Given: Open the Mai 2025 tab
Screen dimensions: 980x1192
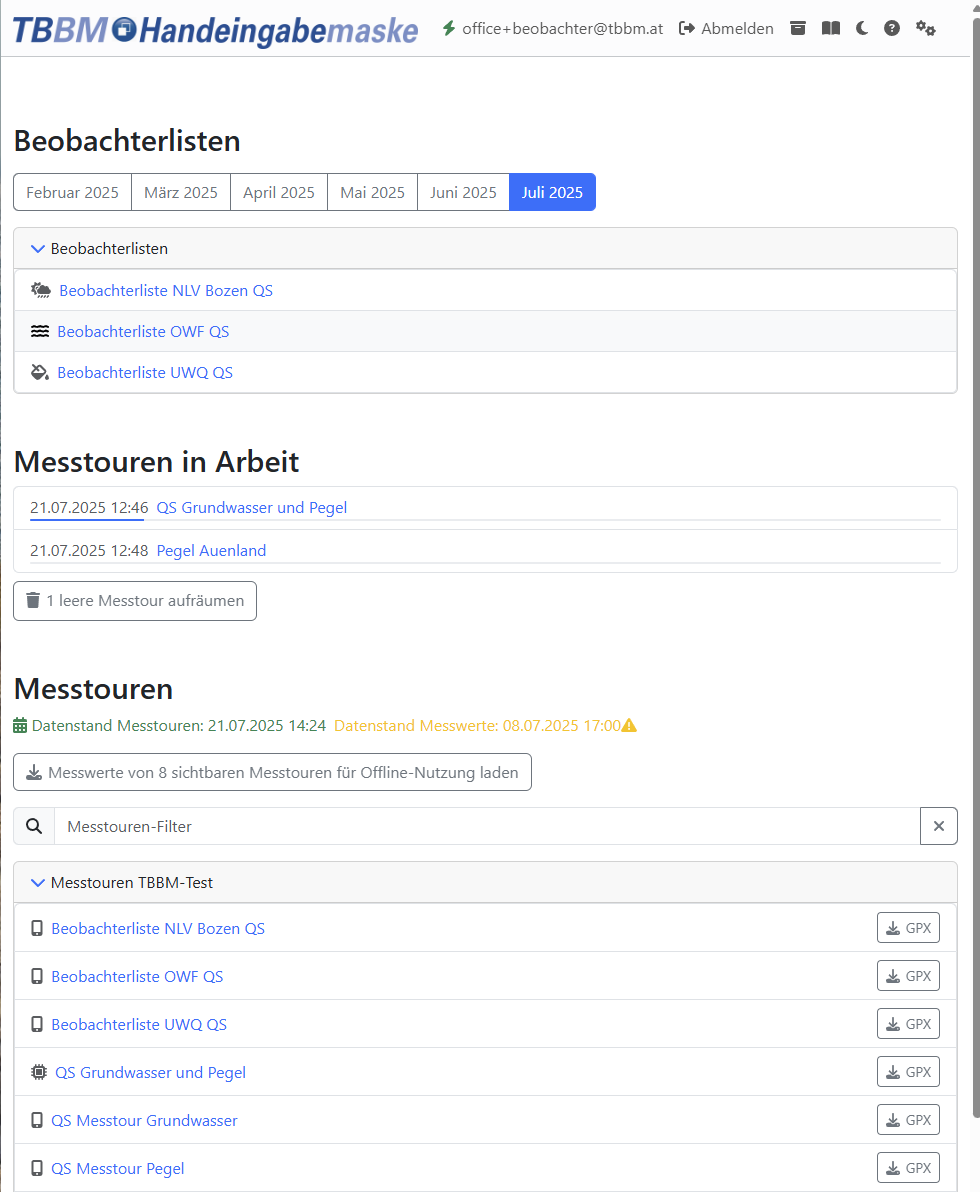Looking at the screenshot, I should 373,192.
